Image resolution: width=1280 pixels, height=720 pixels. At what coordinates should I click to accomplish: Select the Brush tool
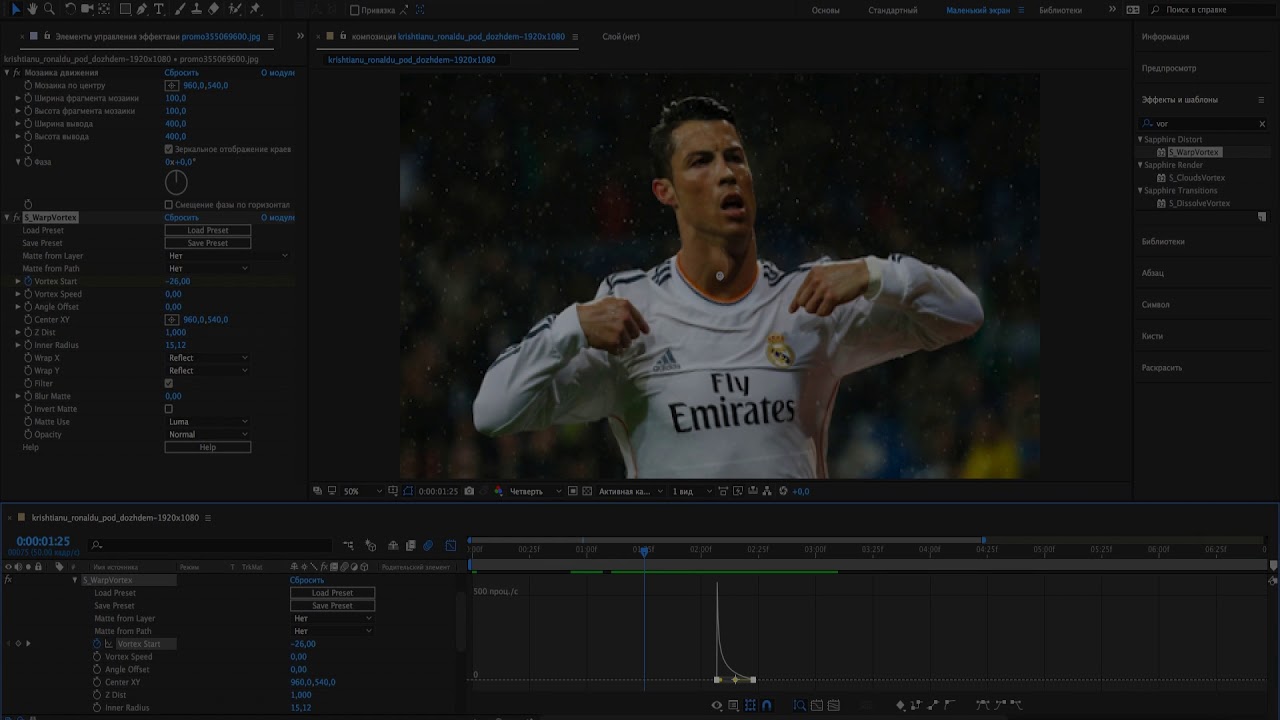coord(180,9)
